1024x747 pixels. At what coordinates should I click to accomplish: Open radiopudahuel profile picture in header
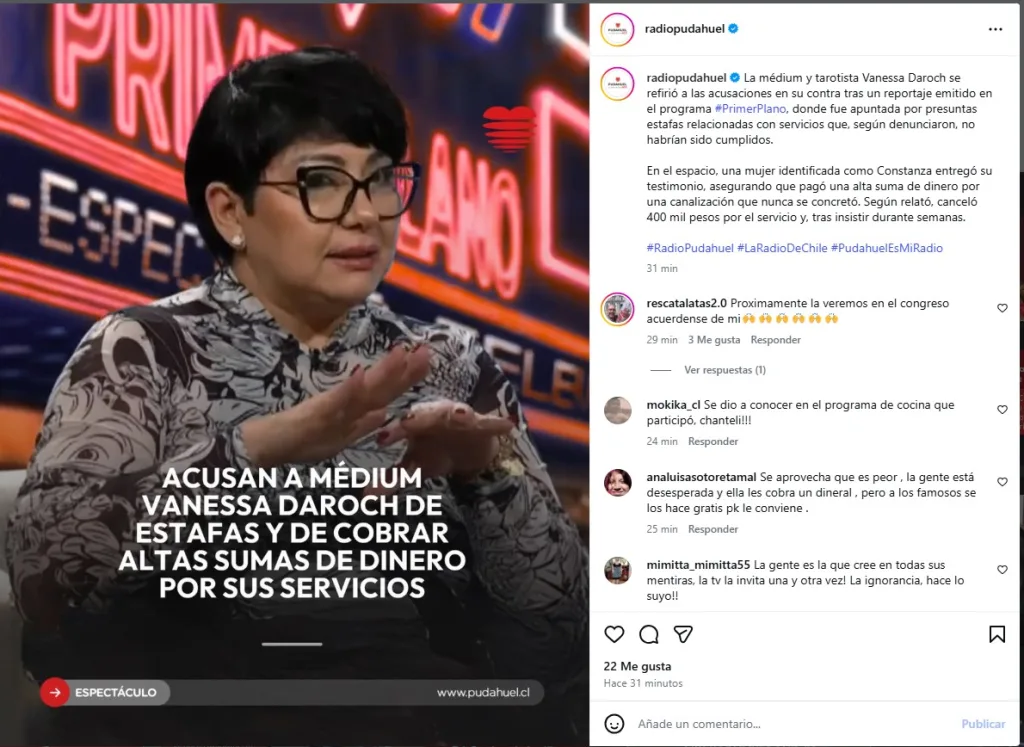pyautogui.click(x=617, y=29)
